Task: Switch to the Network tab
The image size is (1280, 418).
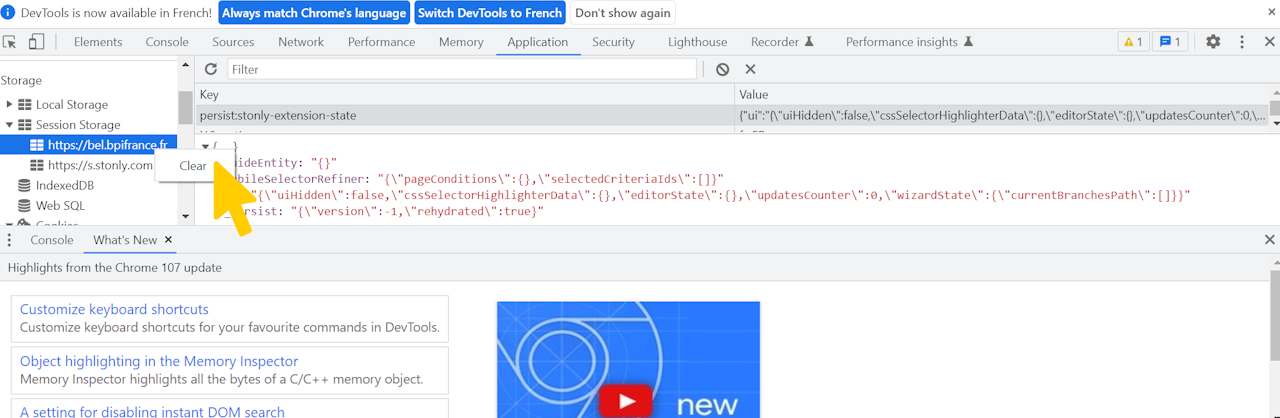Action: [x=301, y=42]
